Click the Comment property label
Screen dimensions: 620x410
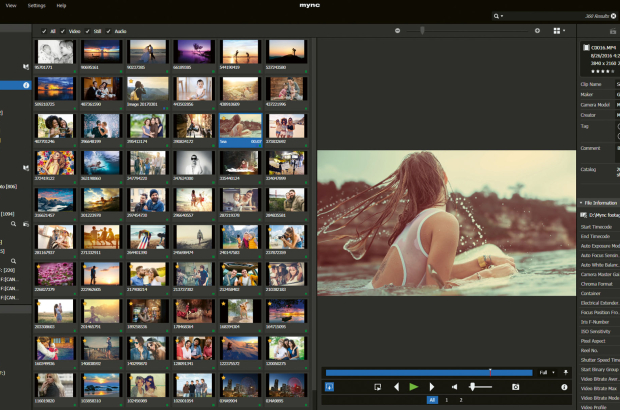tap(590, 148)
